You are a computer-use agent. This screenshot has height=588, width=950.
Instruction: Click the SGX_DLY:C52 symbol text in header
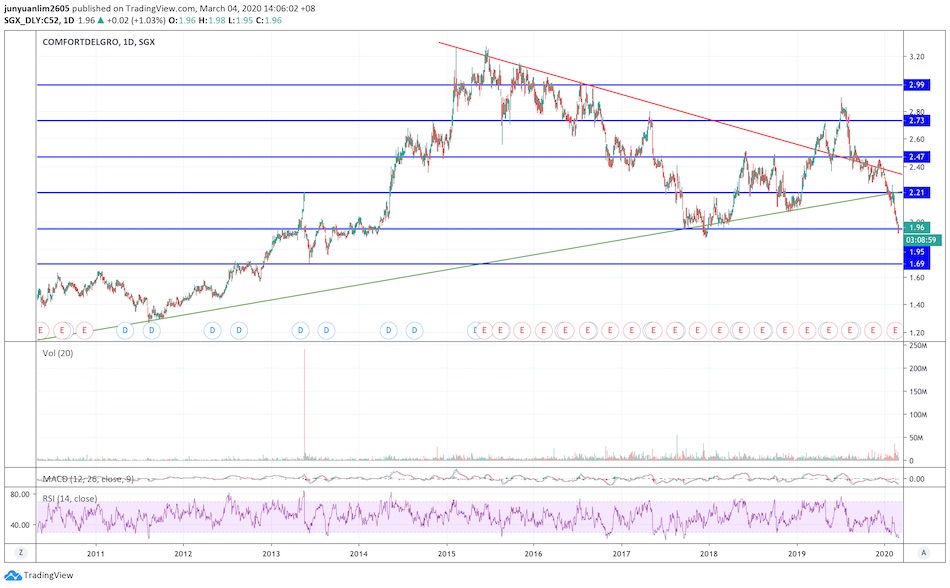(30, 20)
